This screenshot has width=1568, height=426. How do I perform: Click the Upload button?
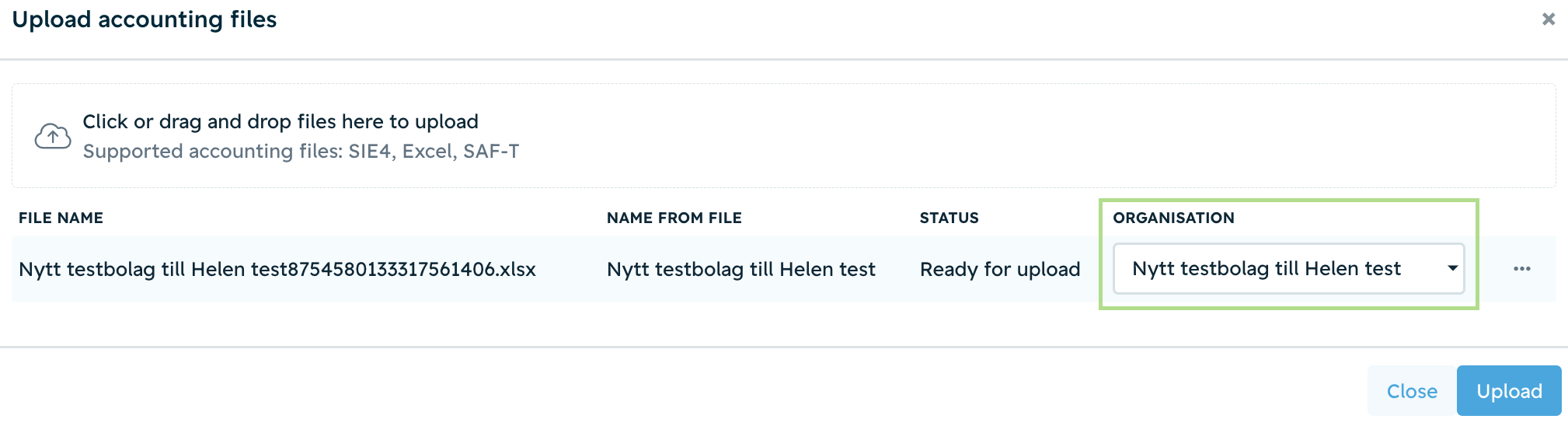click(1509, 391)
